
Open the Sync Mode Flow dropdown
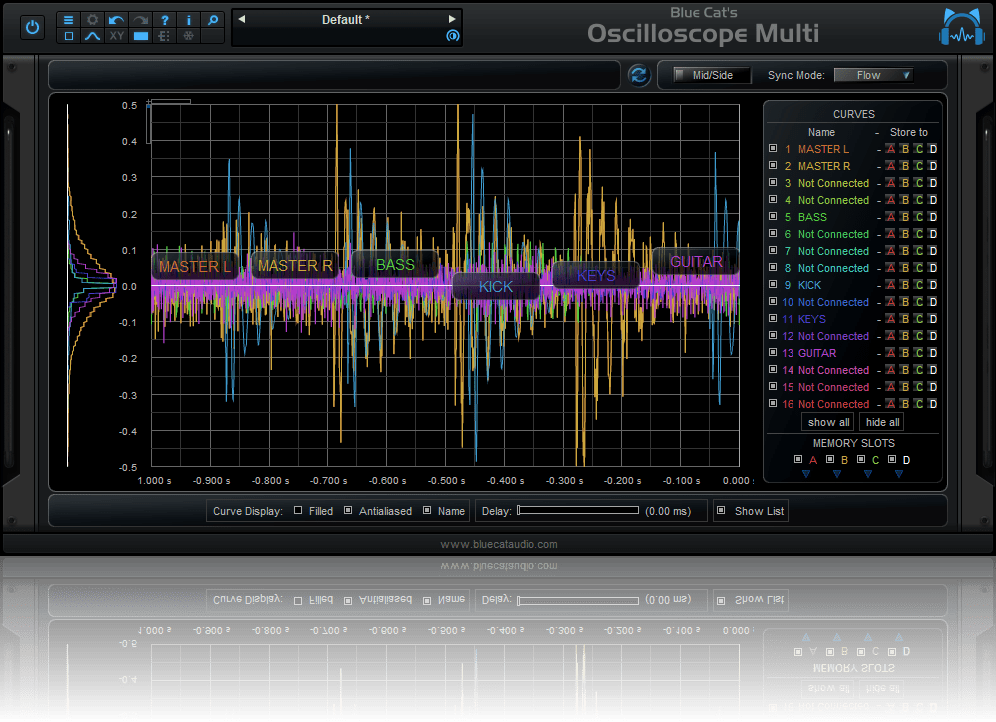coord(873,75)
